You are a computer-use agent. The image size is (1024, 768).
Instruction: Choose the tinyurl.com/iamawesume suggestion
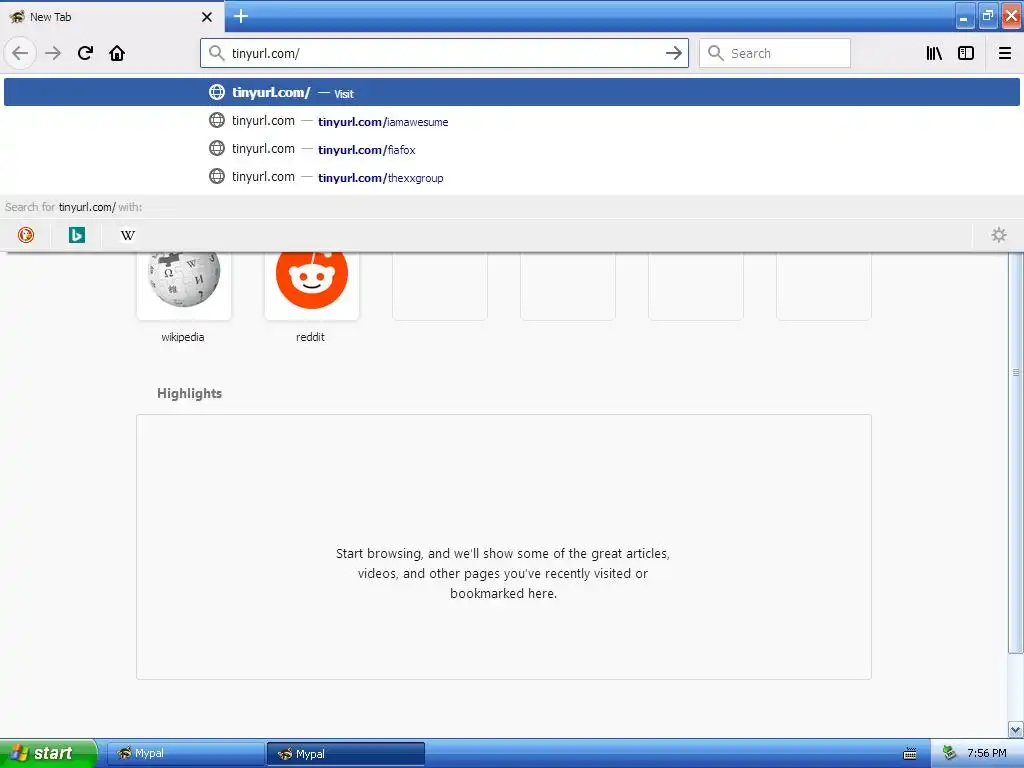click(x=512, y=121)
